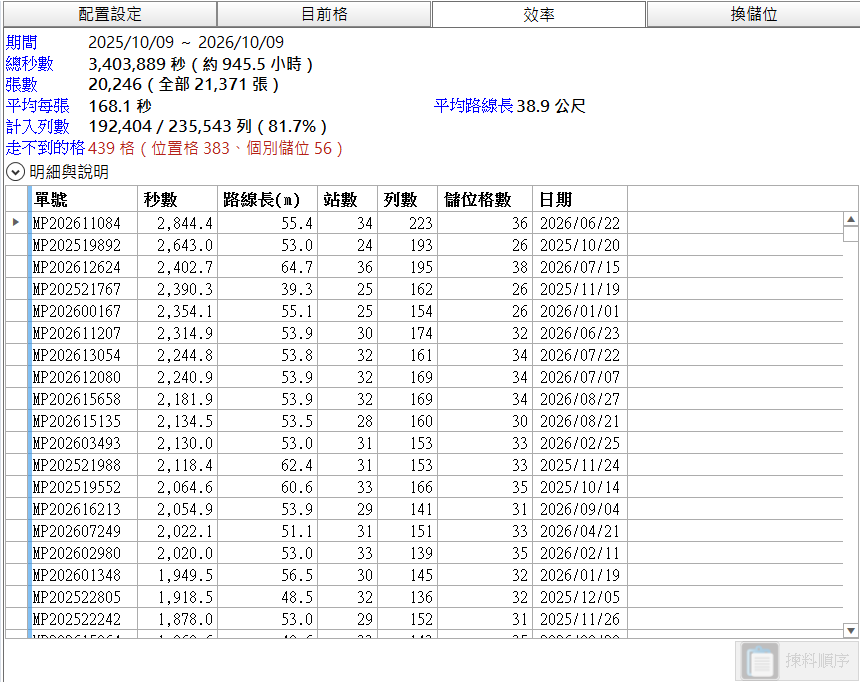The image size is (860, 682).
Task: Click the scrollbar up arrow
Action: [x=851, y=219]
